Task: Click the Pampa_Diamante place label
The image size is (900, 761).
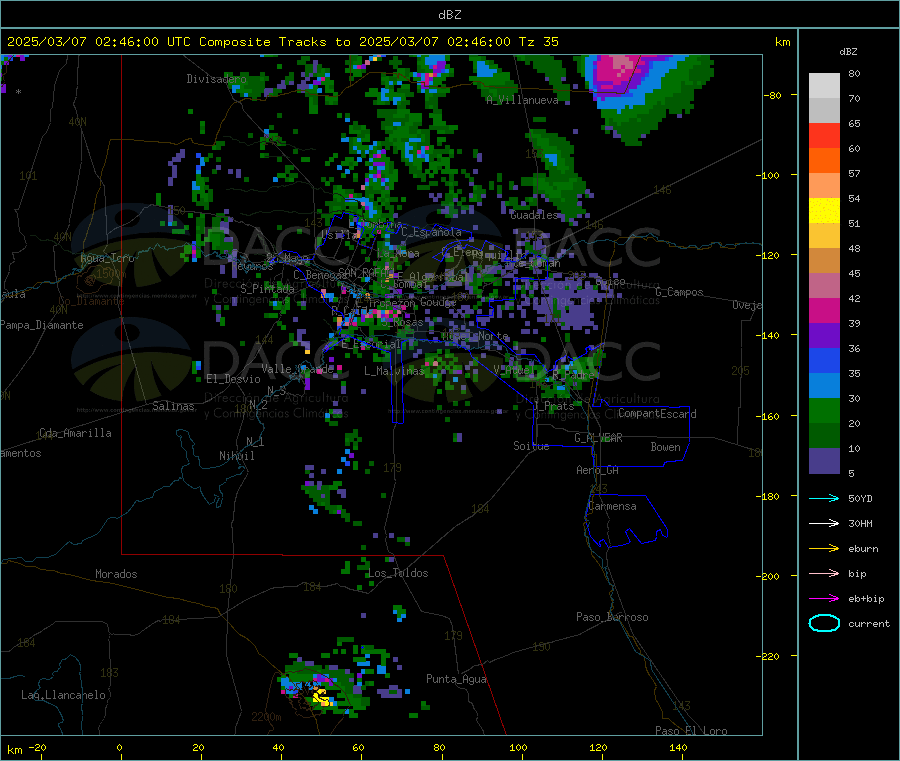Action: [x=42, y=325]
